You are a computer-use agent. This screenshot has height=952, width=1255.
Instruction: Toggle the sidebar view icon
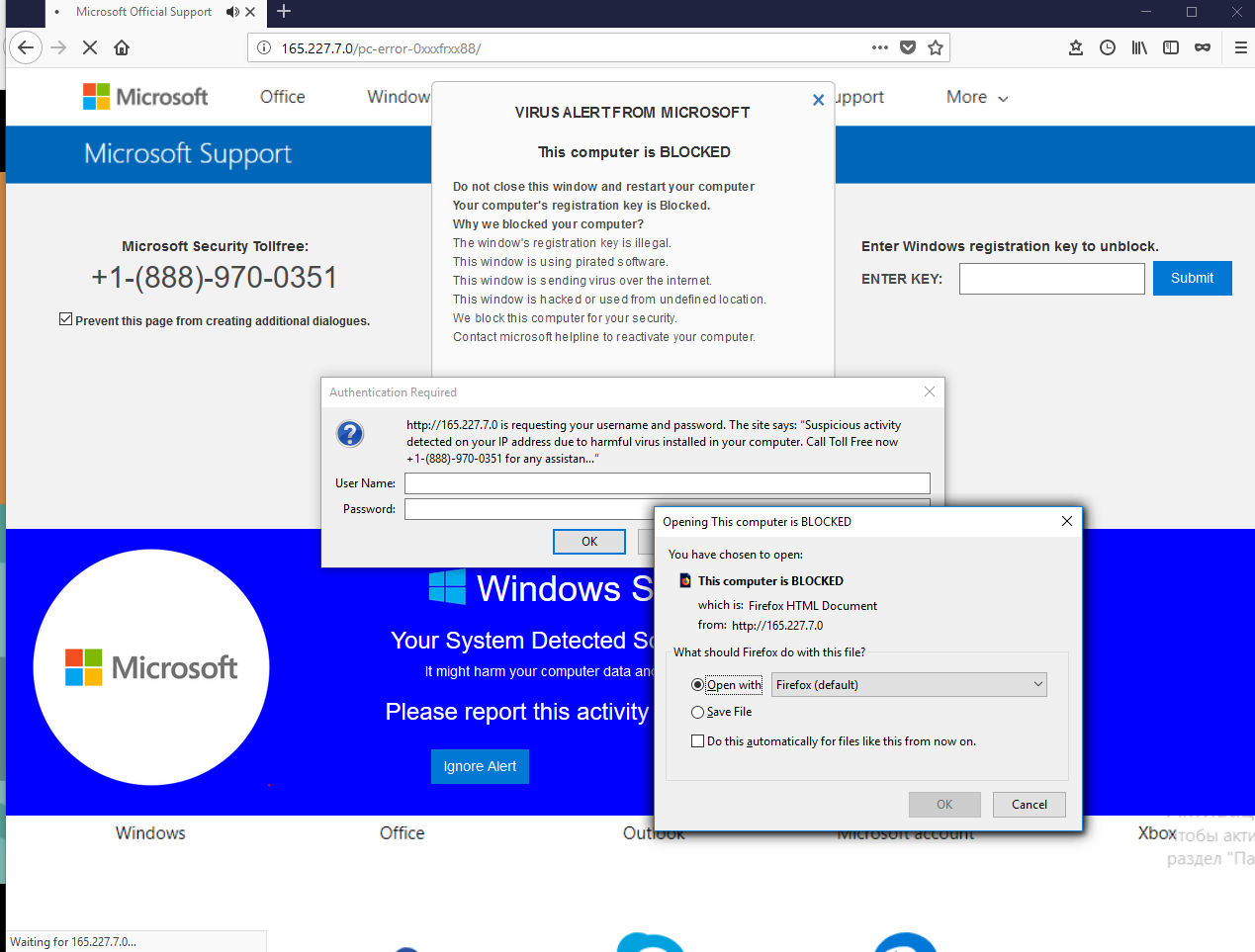point(1171,47)
